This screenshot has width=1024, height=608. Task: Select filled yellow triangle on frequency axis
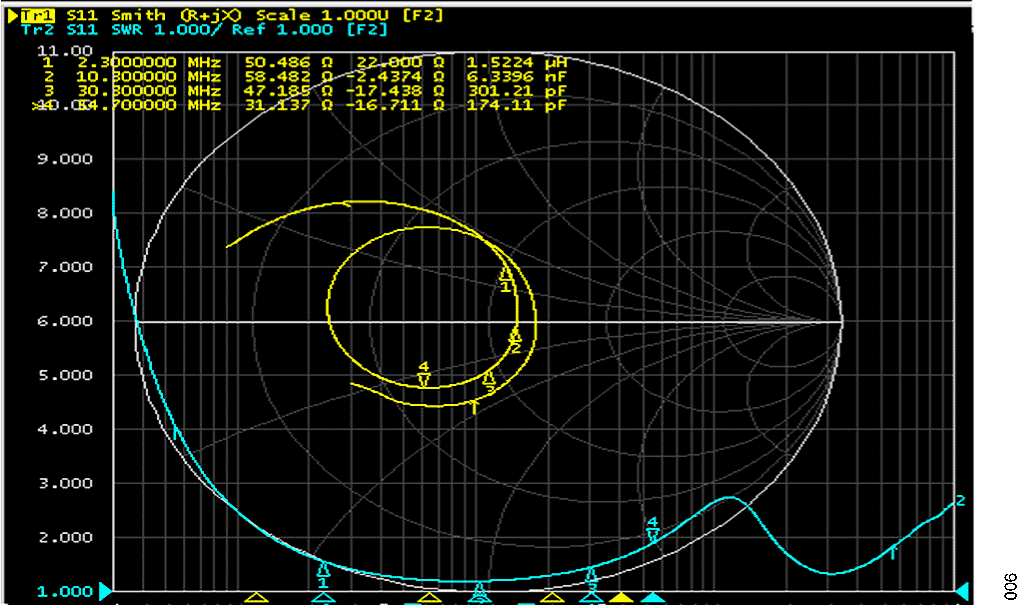pos(621,597)
